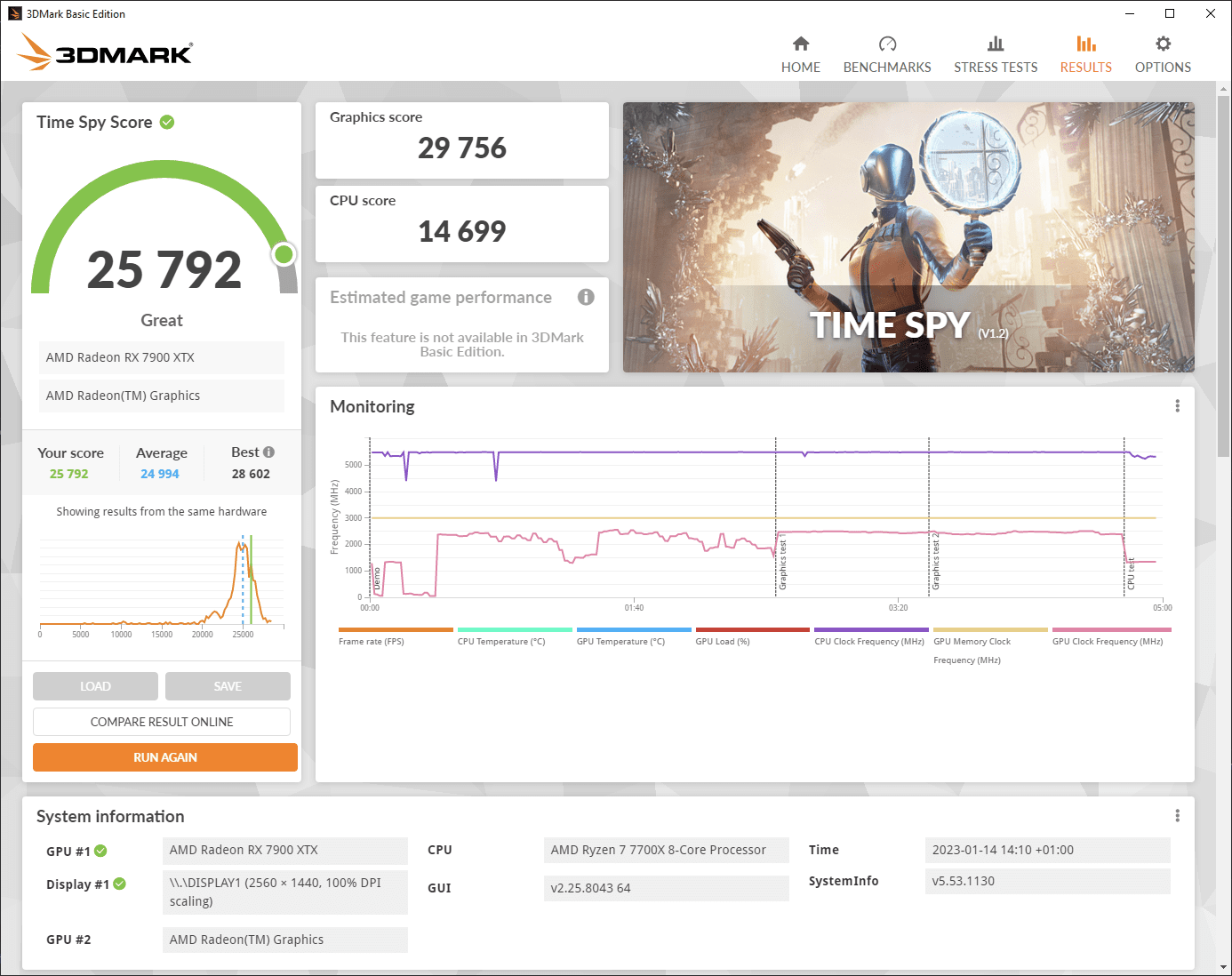
Task: Click COMPARE RESULT ONLINE
Action: pos(162,722)
